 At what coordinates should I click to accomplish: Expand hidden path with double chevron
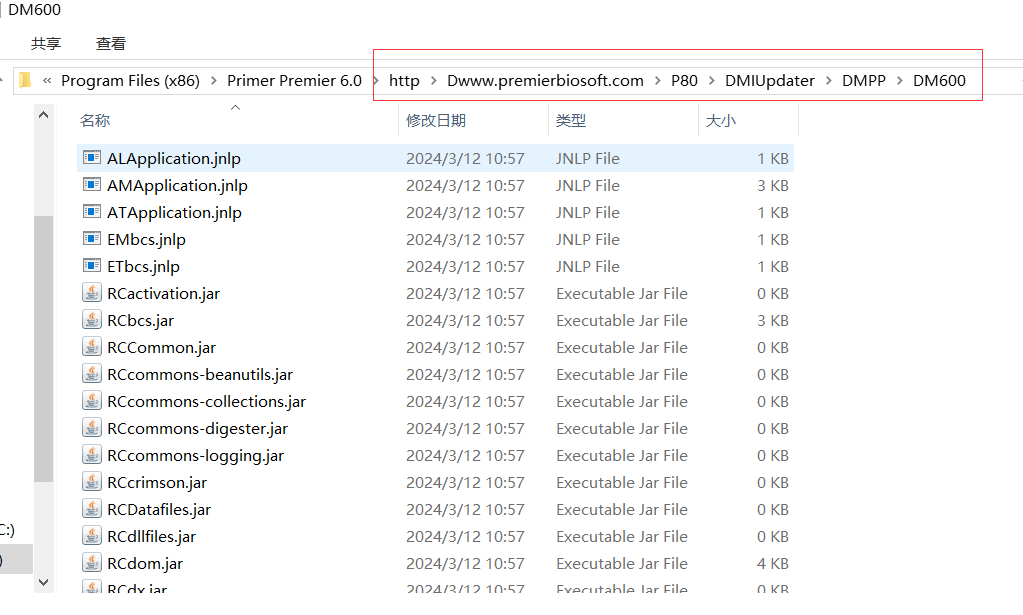tap(47, 80)
